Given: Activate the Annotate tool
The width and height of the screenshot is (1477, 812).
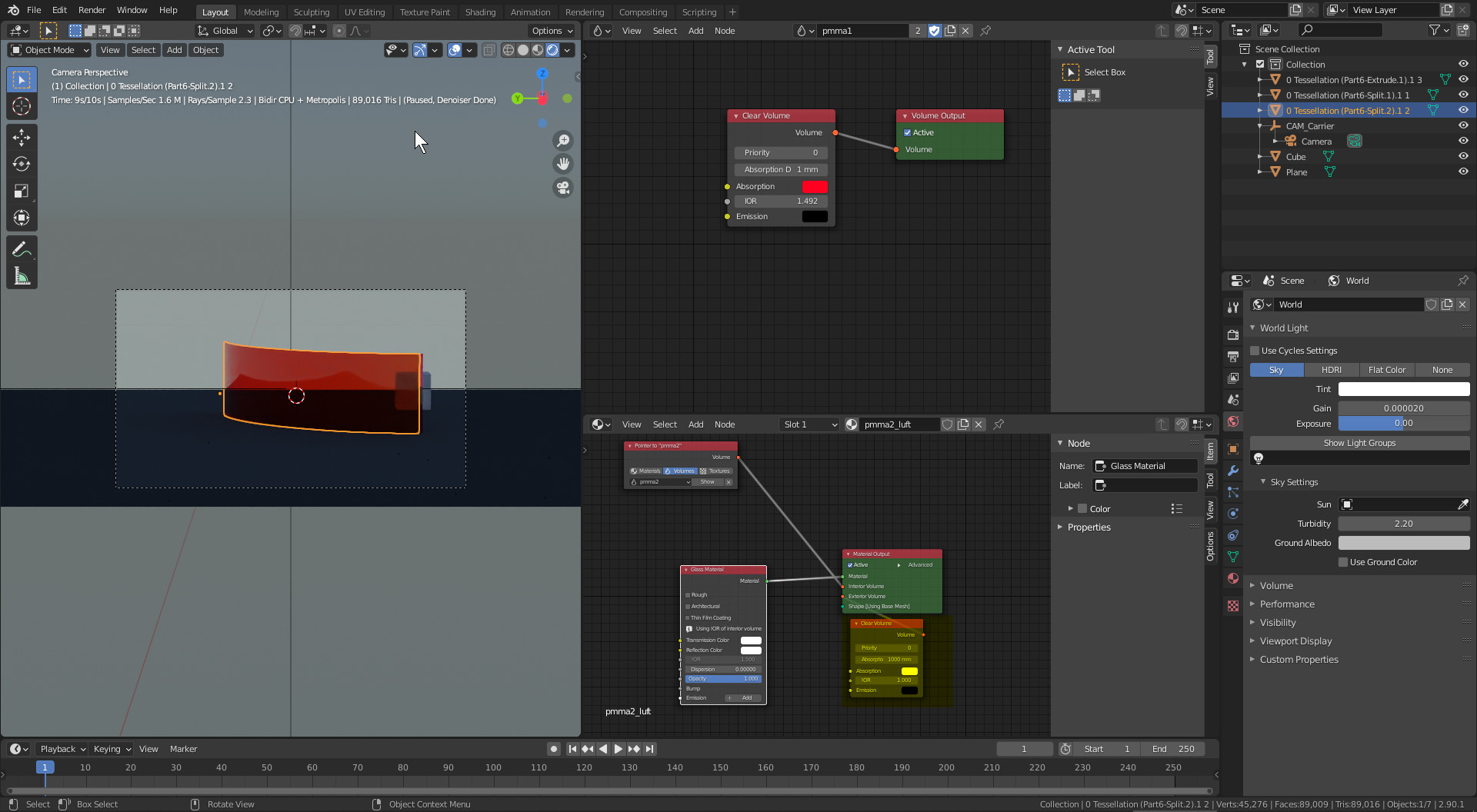Looking at the screenshot, I should click(x=22, y=249).
